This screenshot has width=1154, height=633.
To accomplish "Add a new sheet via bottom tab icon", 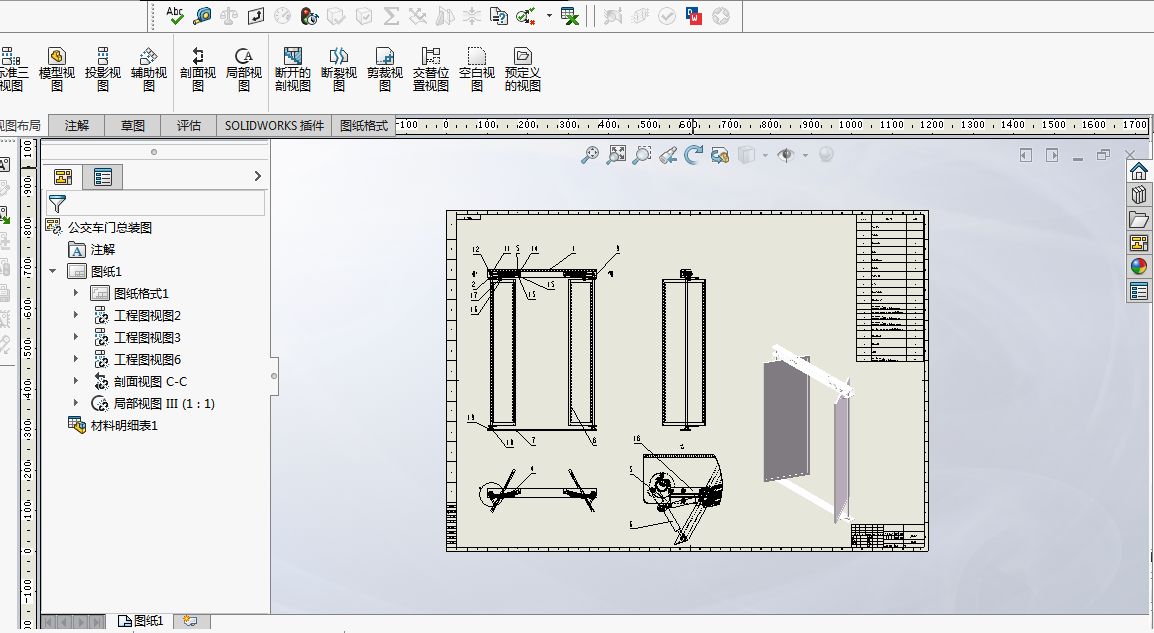I will pos(191,621).
